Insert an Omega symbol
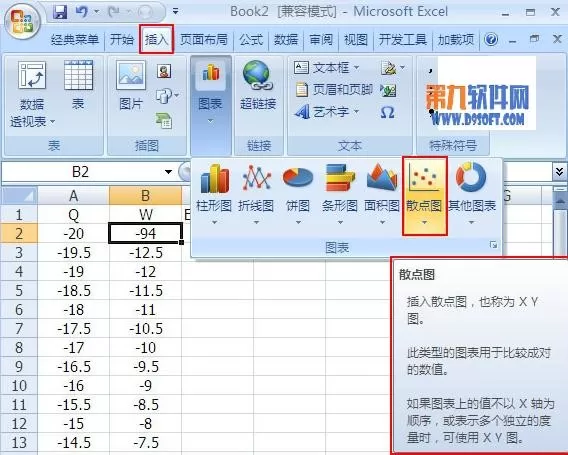This screenshot has height=455, width=568. pos(388,112)
